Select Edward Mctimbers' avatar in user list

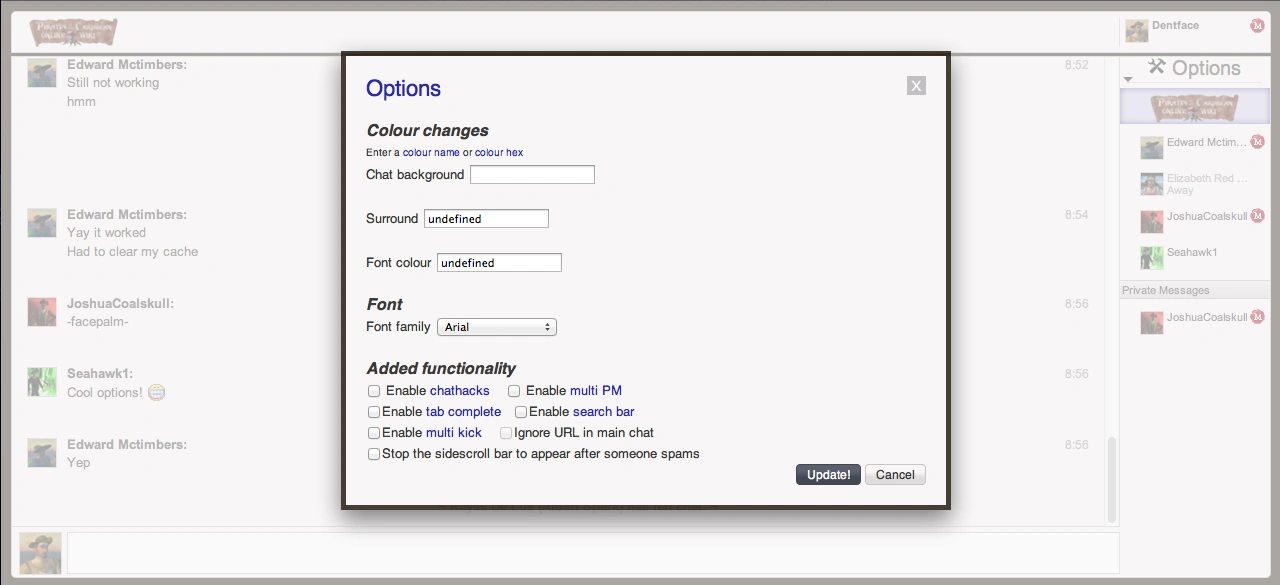(1150, 146)
